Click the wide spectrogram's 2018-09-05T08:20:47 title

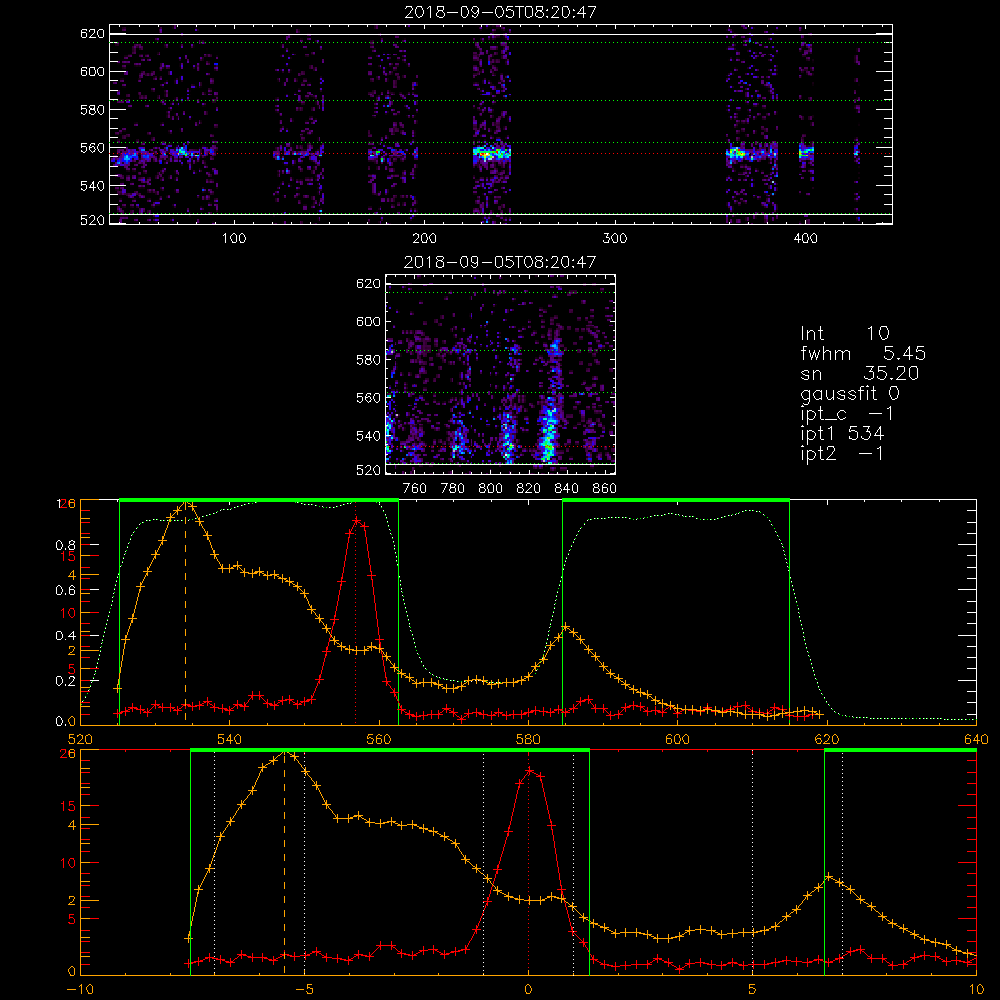click(x=500, y=12)
